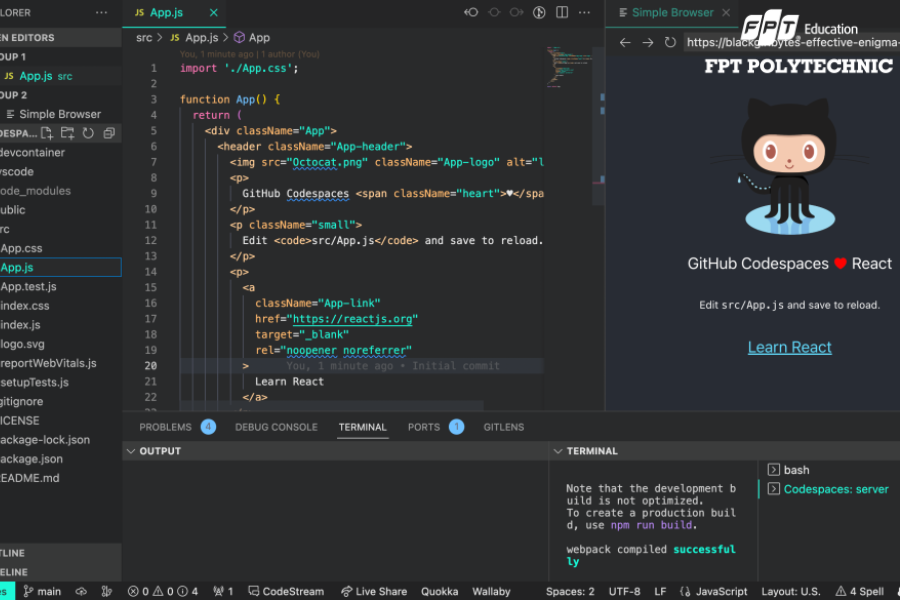
Task: Go back in the Simple Browser
Action: [x=625, y=42]
